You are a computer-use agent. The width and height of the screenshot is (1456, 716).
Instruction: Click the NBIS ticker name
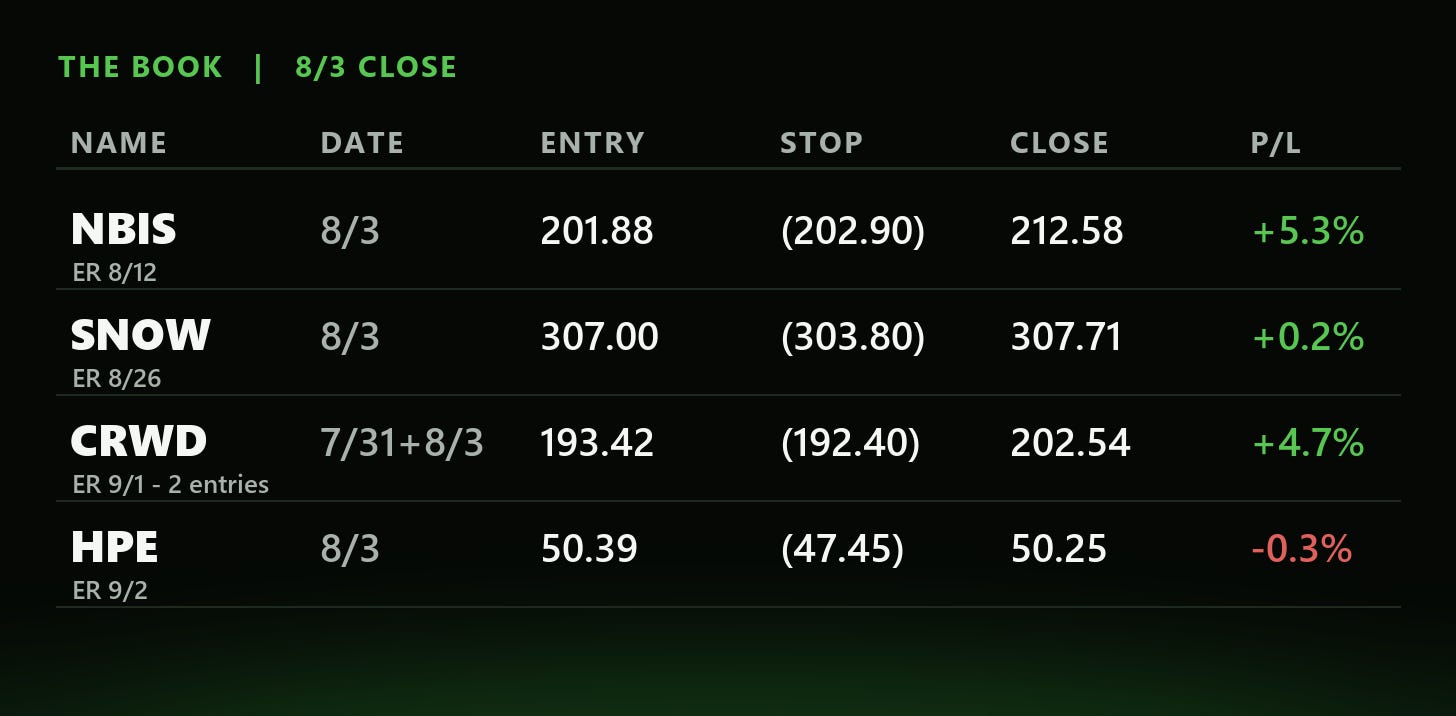point(123,230)
